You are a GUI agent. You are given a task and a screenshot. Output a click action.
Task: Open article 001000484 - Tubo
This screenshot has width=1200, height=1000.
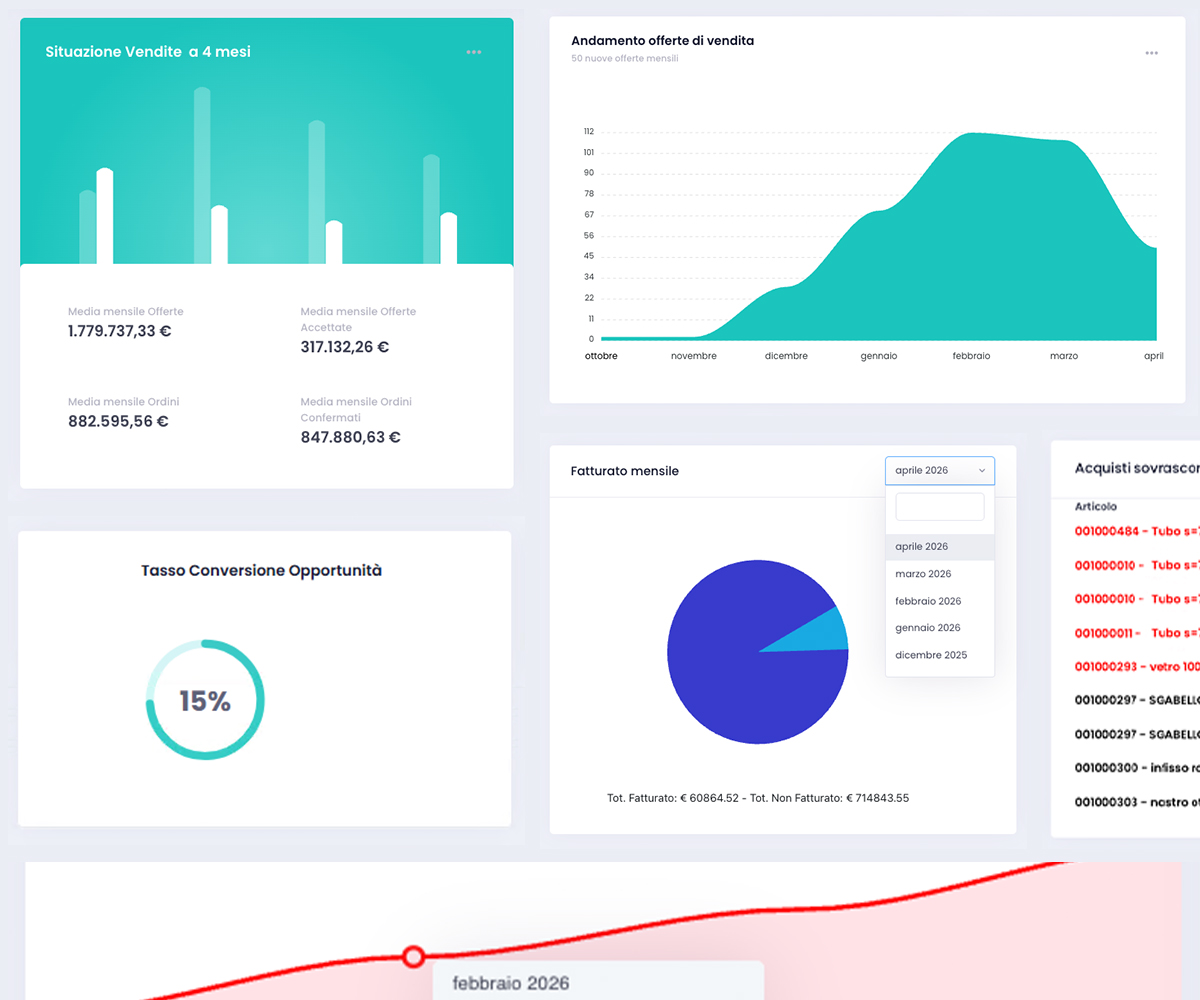point(1137,531)
